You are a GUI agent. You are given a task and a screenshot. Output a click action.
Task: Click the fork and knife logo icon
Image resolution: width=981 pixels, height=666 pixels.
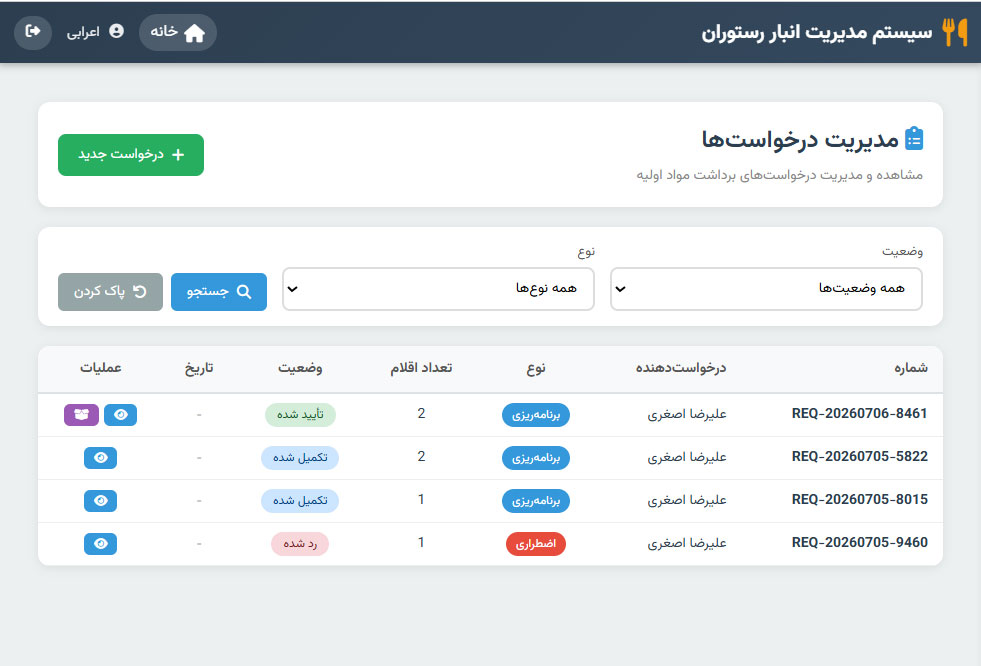point(955,32)
